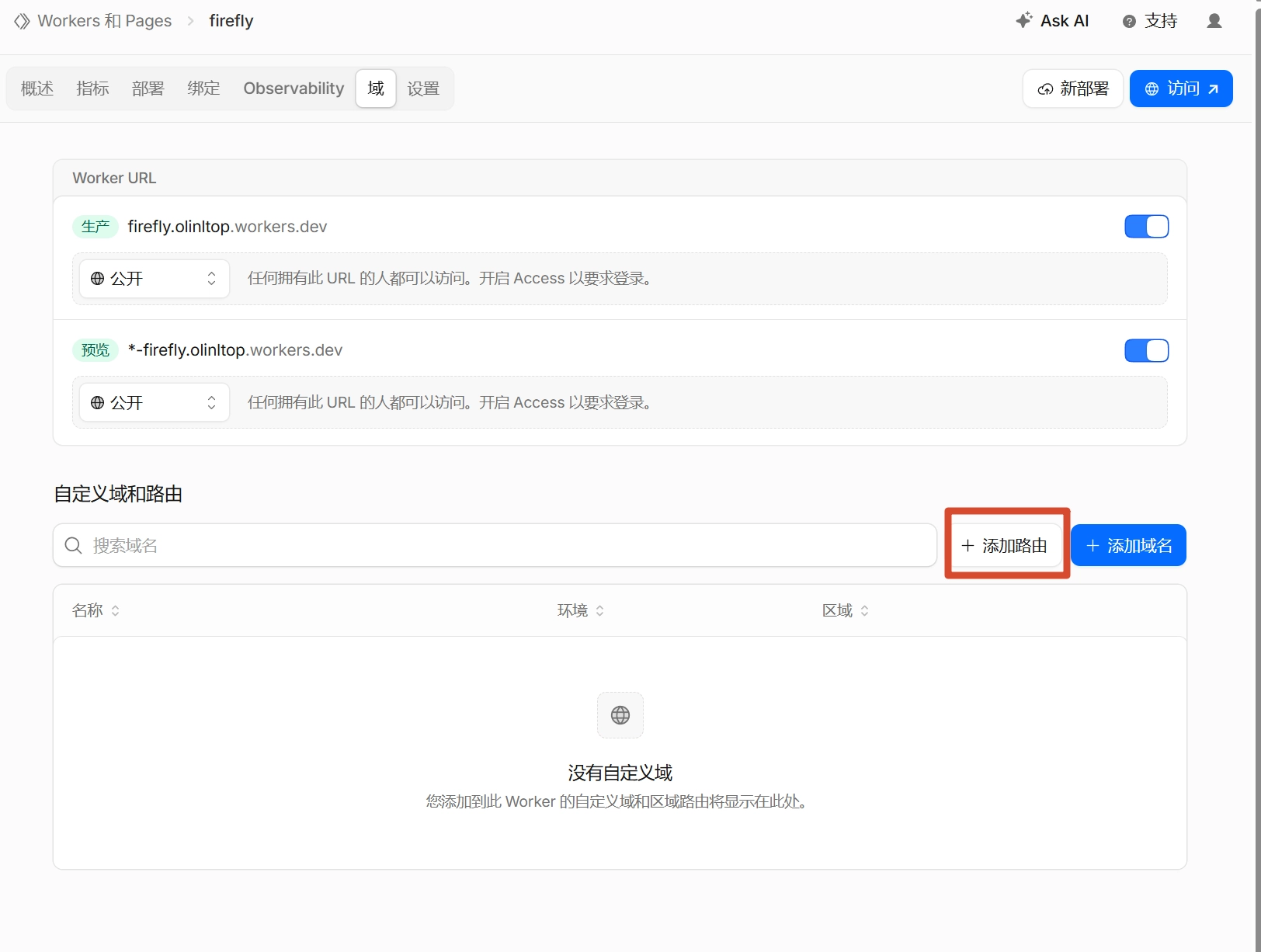This screenshot has height=952, width=1261.
Task: Click the cloud upload icon on 新部署
Action: click(1046, 89)
